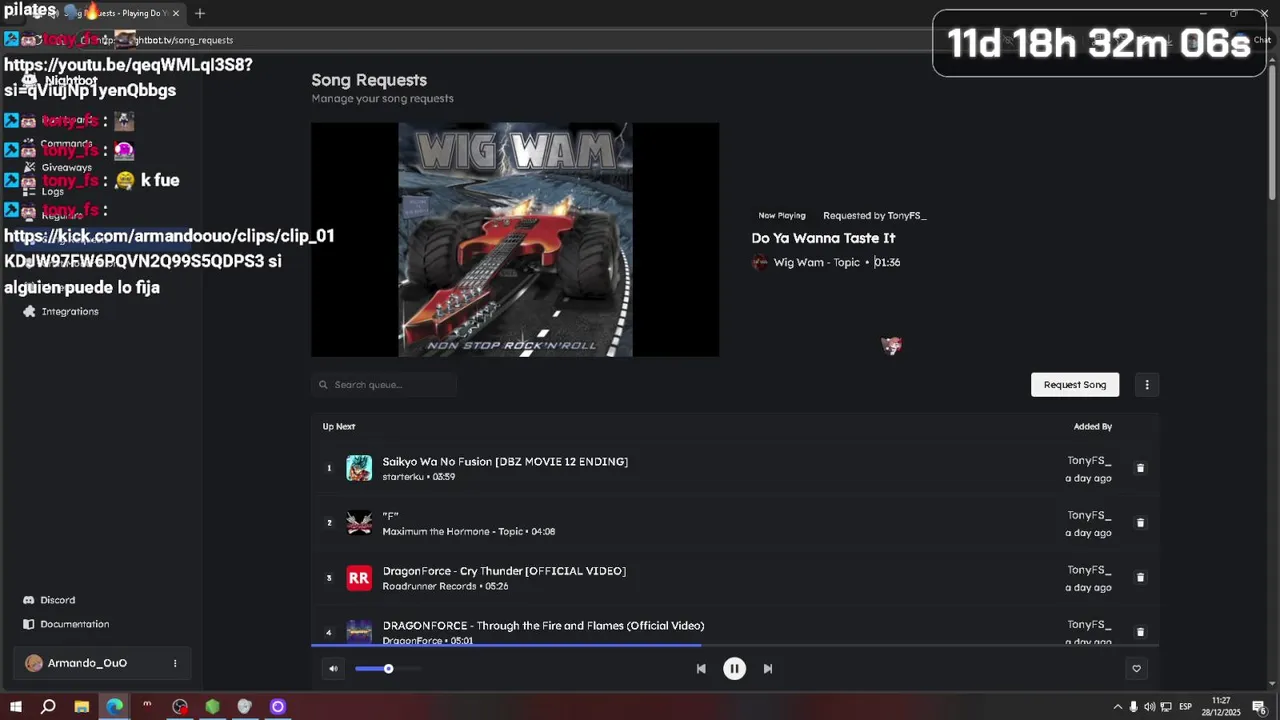Click the Wig Wam channel avatar icon
The image size is (1280, 720).
(x=760, y=262)
